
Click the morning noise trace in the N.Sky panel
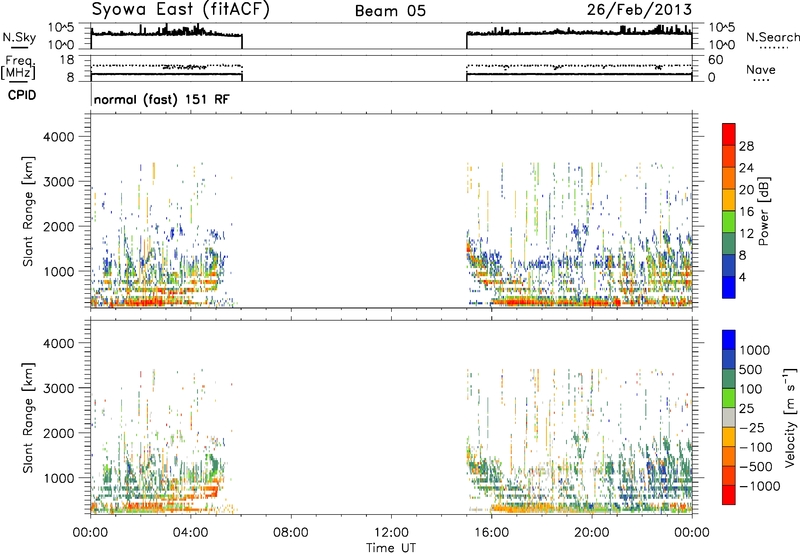[166, 33]
